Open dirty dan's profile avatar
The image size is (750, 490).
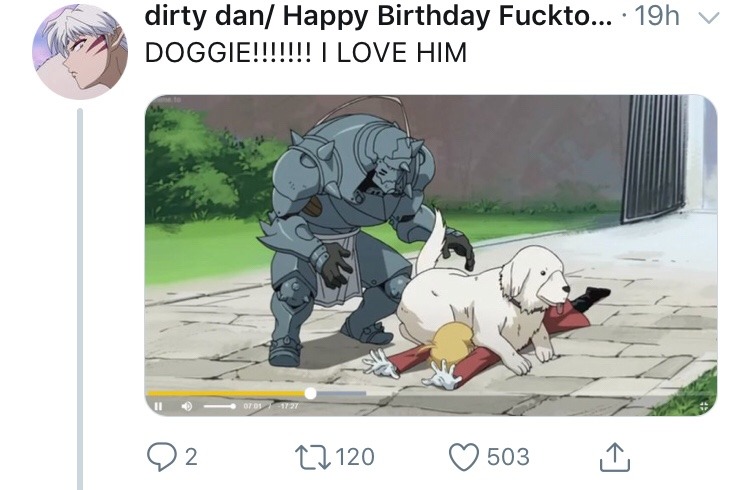point(73,50)
